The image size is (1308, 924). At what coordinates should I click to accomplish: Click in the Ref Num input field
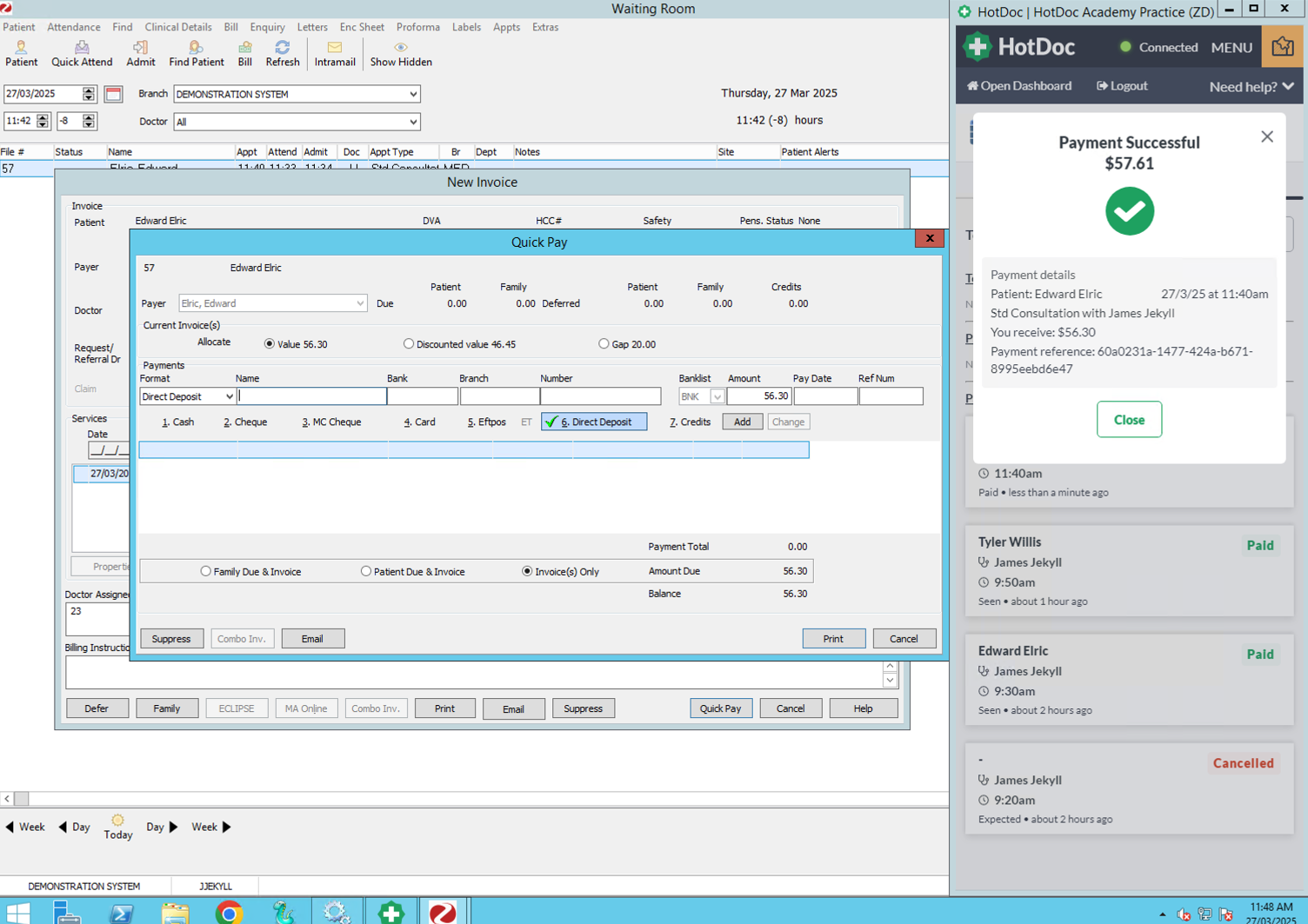pos(891,396)
